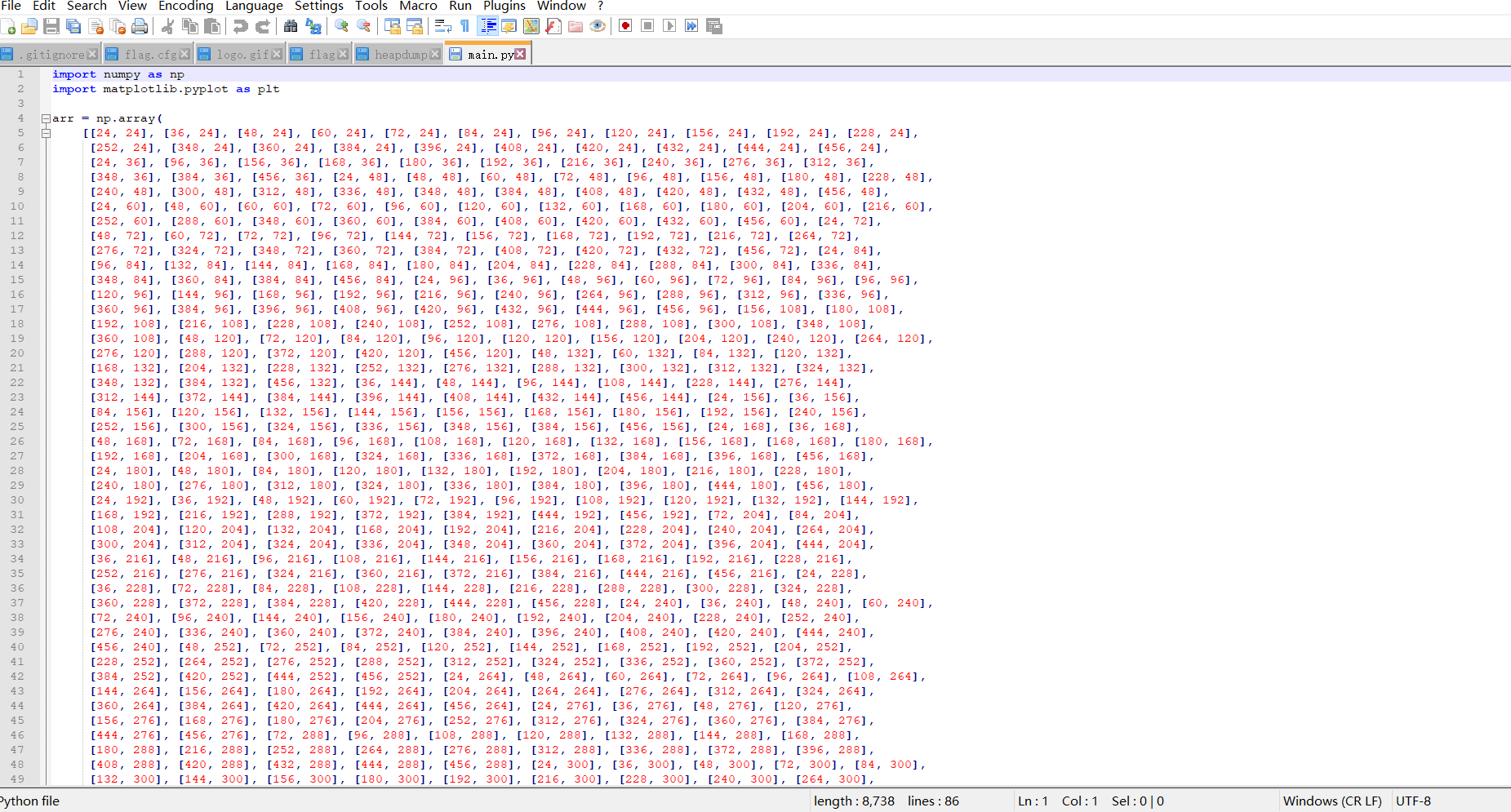Close the logo.gif tab

coord(277,55)
